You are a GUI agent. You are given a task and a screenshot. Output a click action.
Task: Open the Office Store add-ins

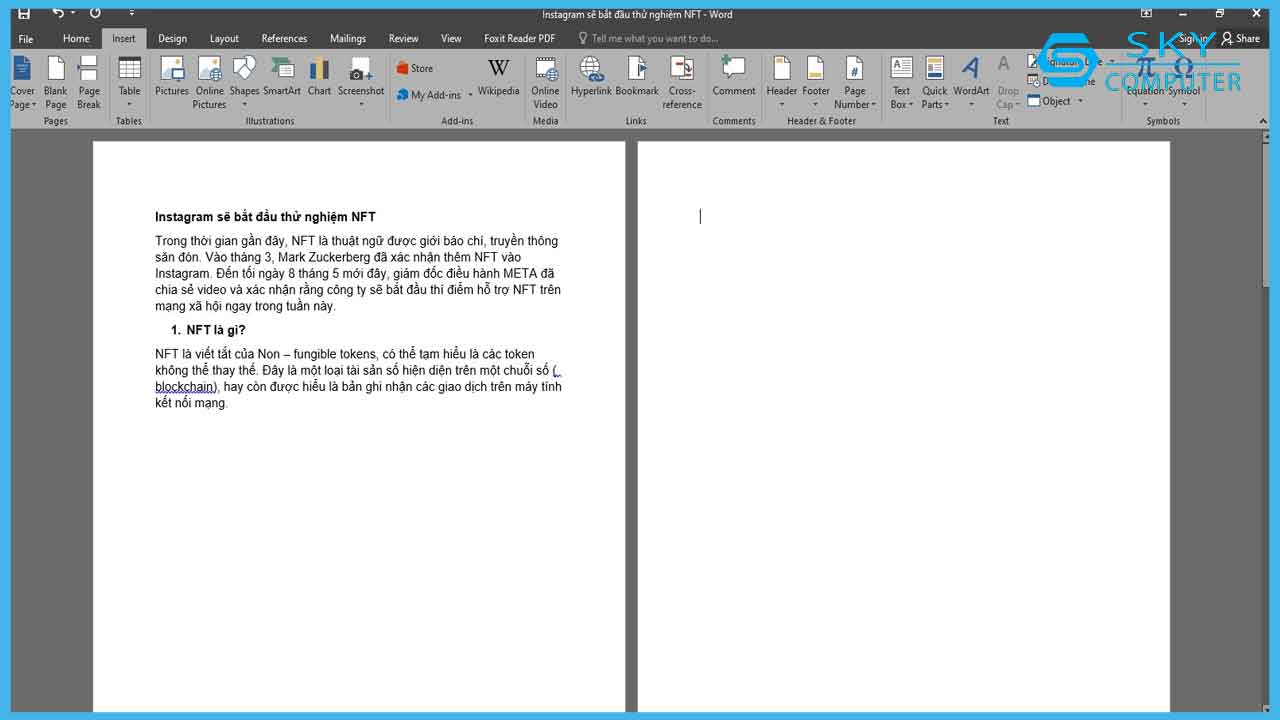[415, 68]
